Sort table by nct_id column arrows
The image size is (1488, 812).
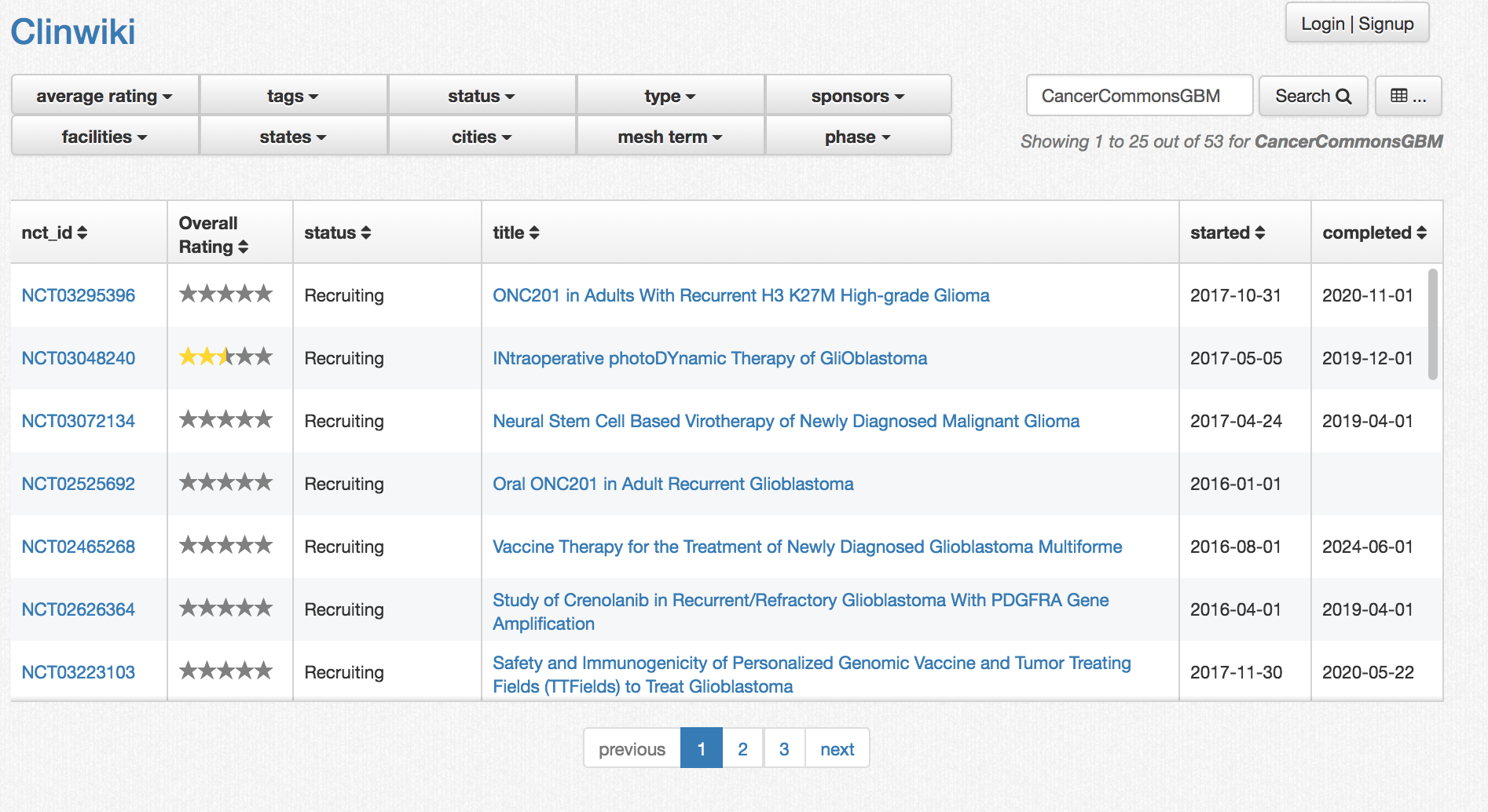pyautogui.click(x=82, y=233)
